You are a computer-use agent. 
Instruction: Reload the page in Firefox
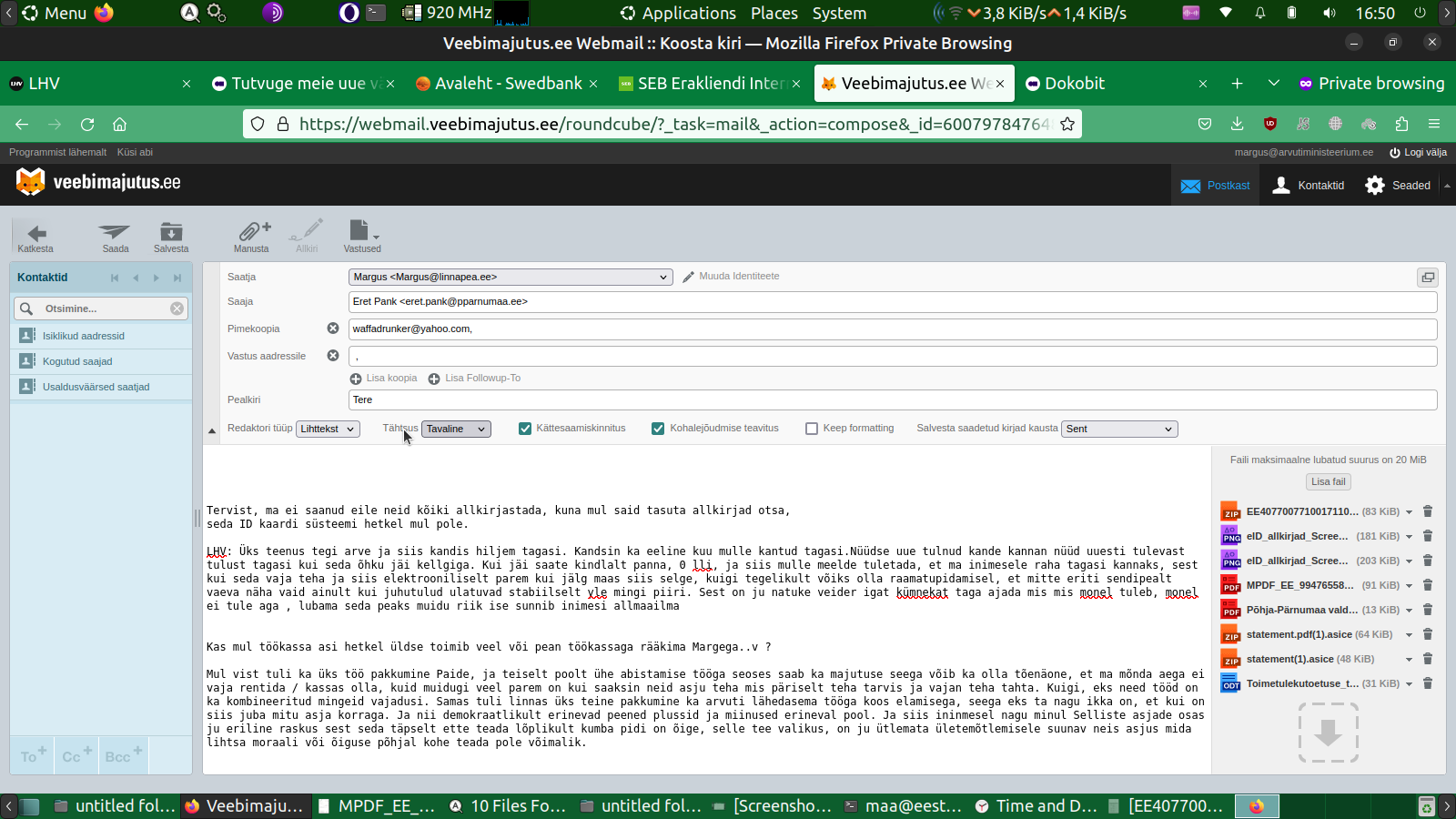[87, 124]
